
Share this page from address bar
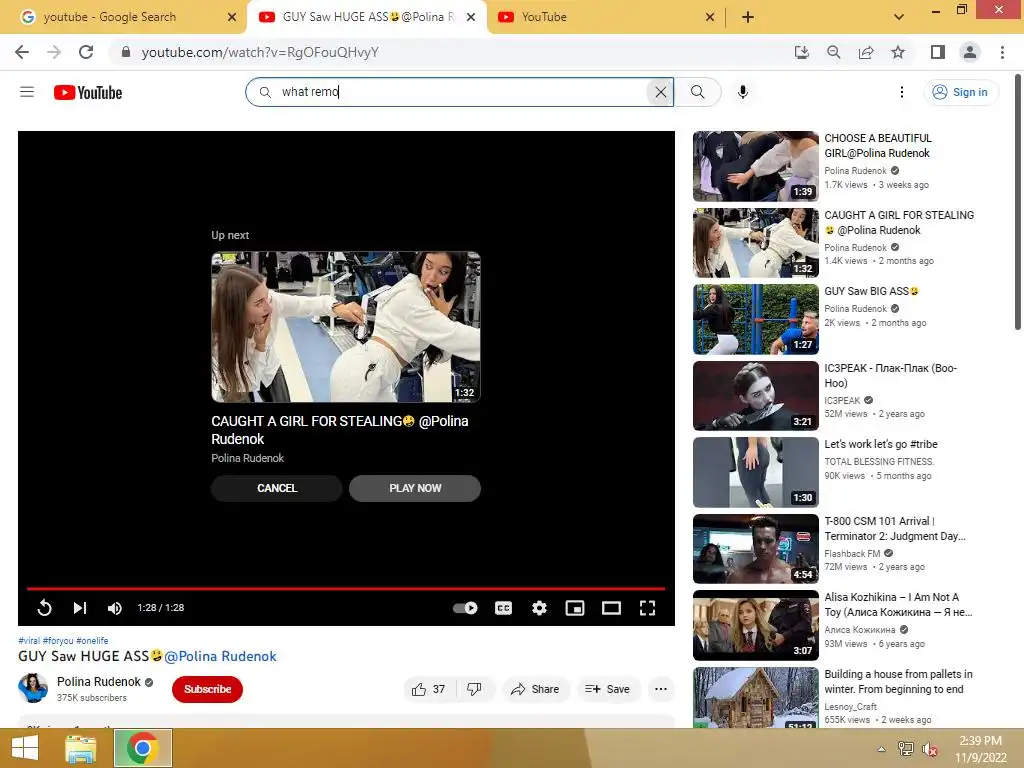866,52
